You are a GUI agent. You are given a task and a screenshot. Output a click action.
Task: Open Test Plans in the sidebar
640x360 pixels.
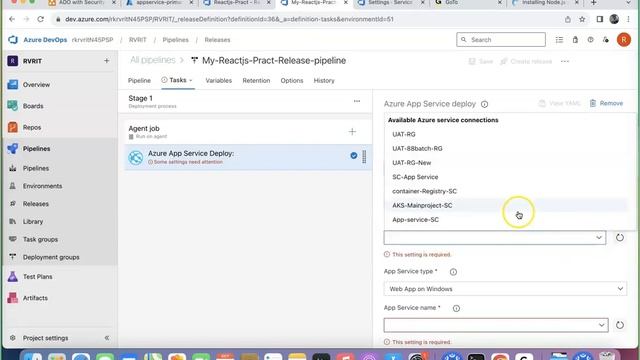coord(37,277)
